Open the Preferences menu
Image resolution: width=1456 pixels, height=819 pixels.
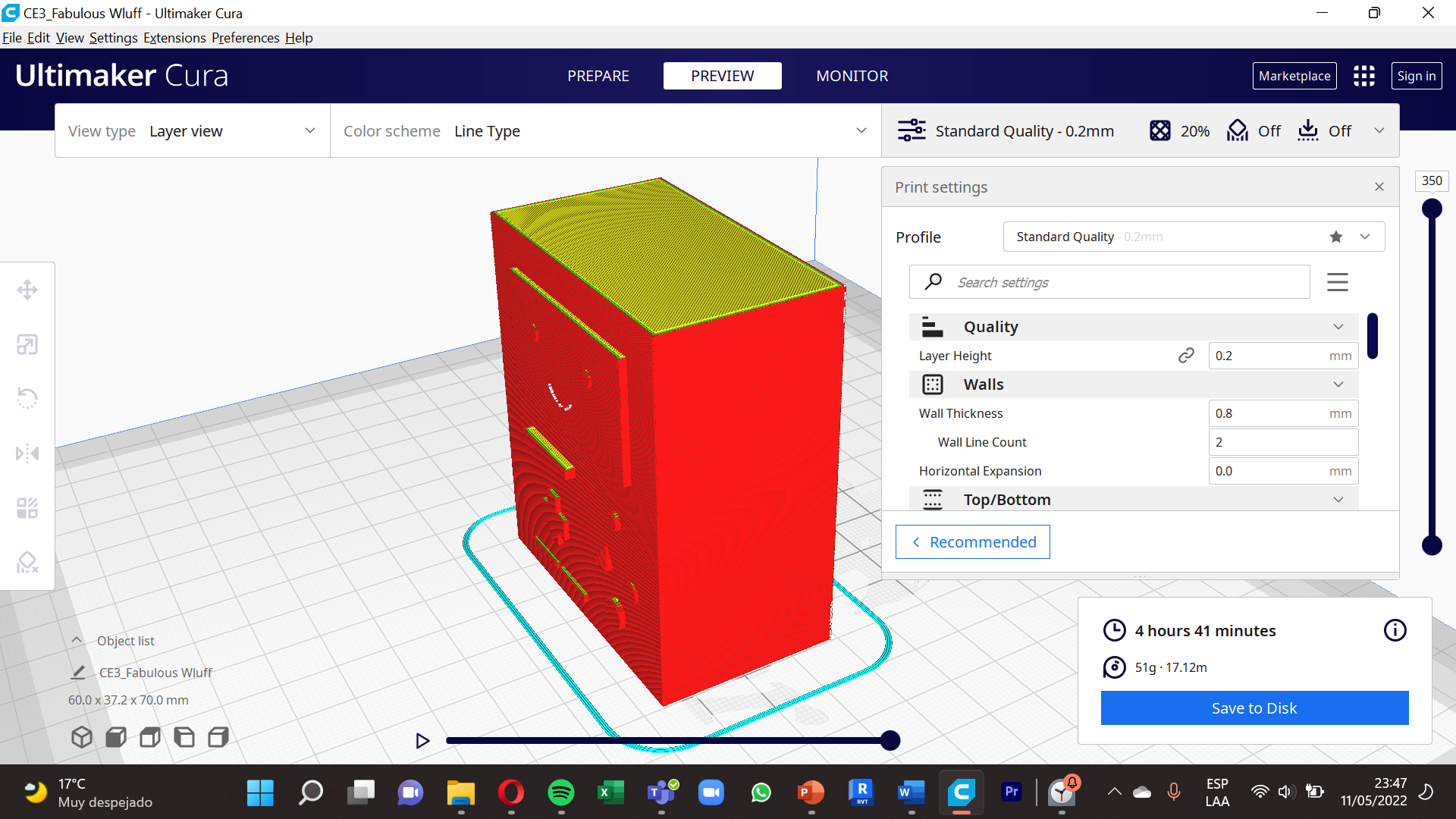coord(246,38)
